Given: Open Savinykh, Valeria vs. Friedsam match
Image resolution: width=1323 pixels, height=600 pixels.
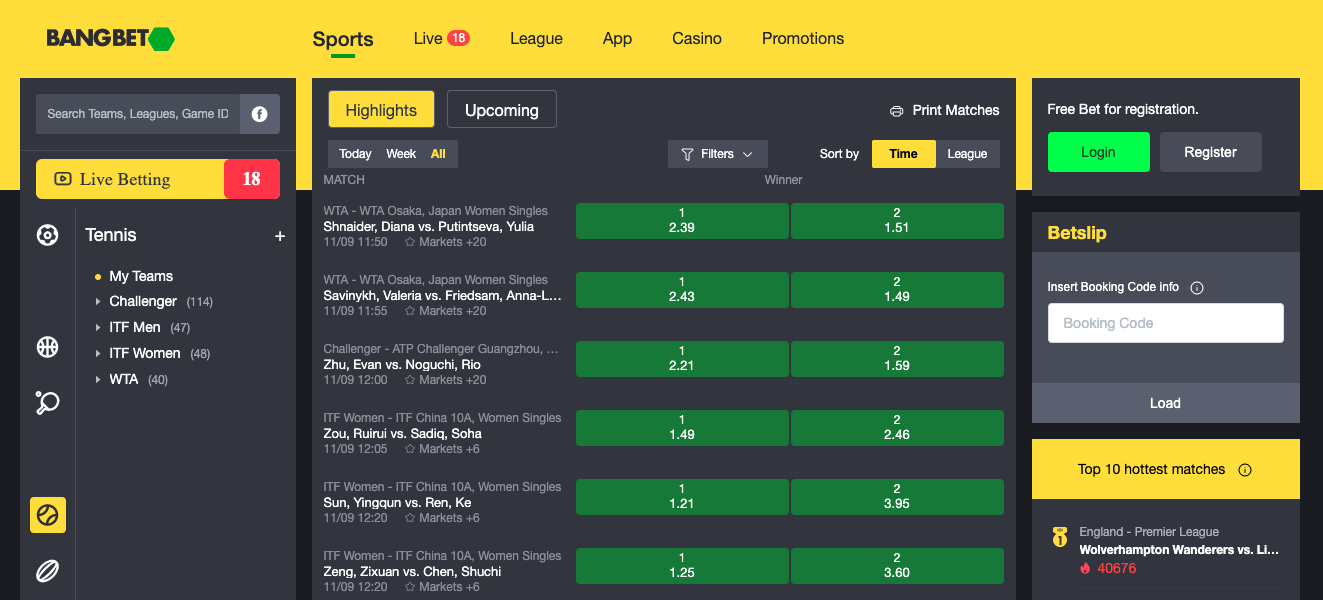Looking at the screenshot, I should [443, 296].
